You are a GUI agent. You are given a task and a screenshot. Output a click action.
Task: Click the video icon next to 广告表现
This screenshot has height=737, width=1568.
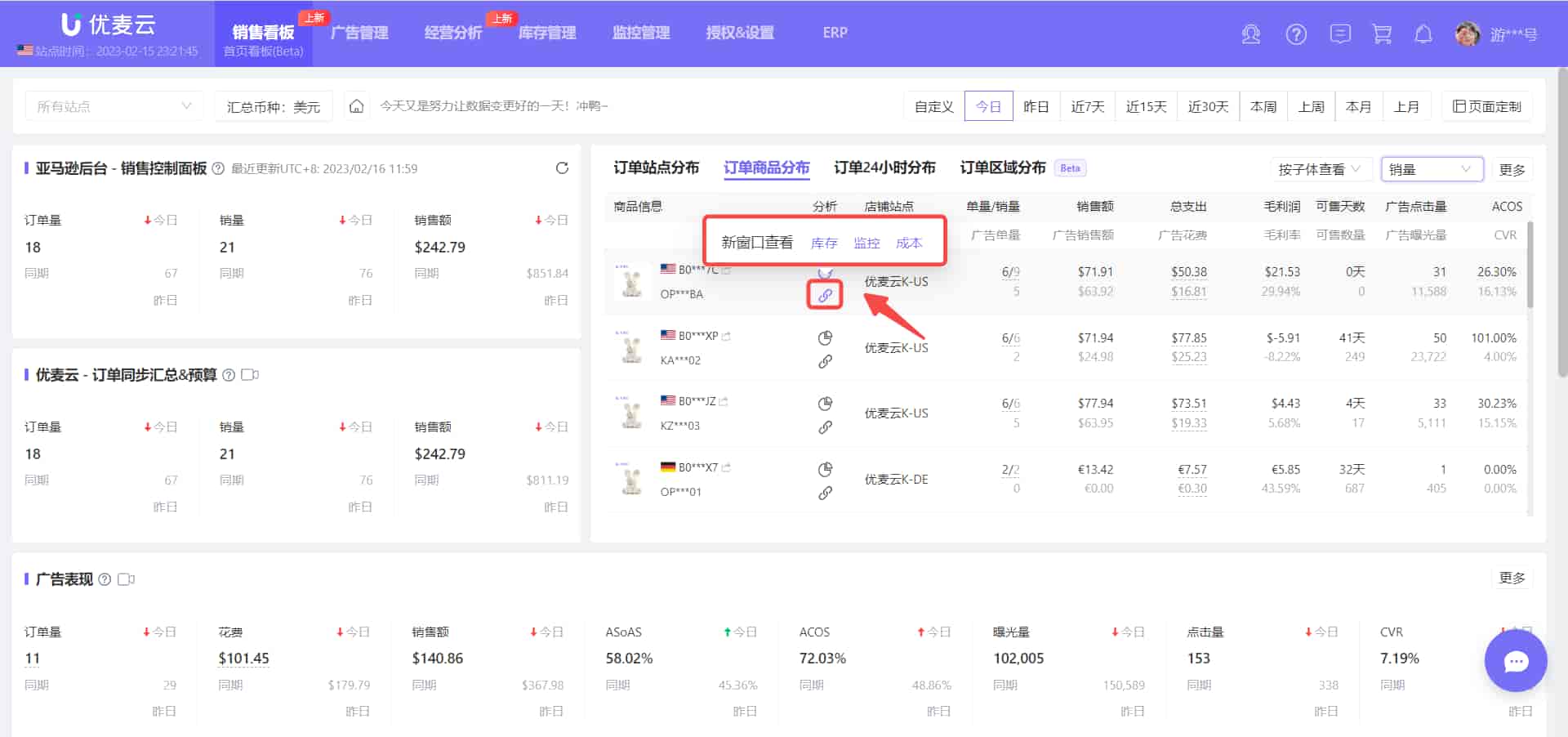[126, 579]
